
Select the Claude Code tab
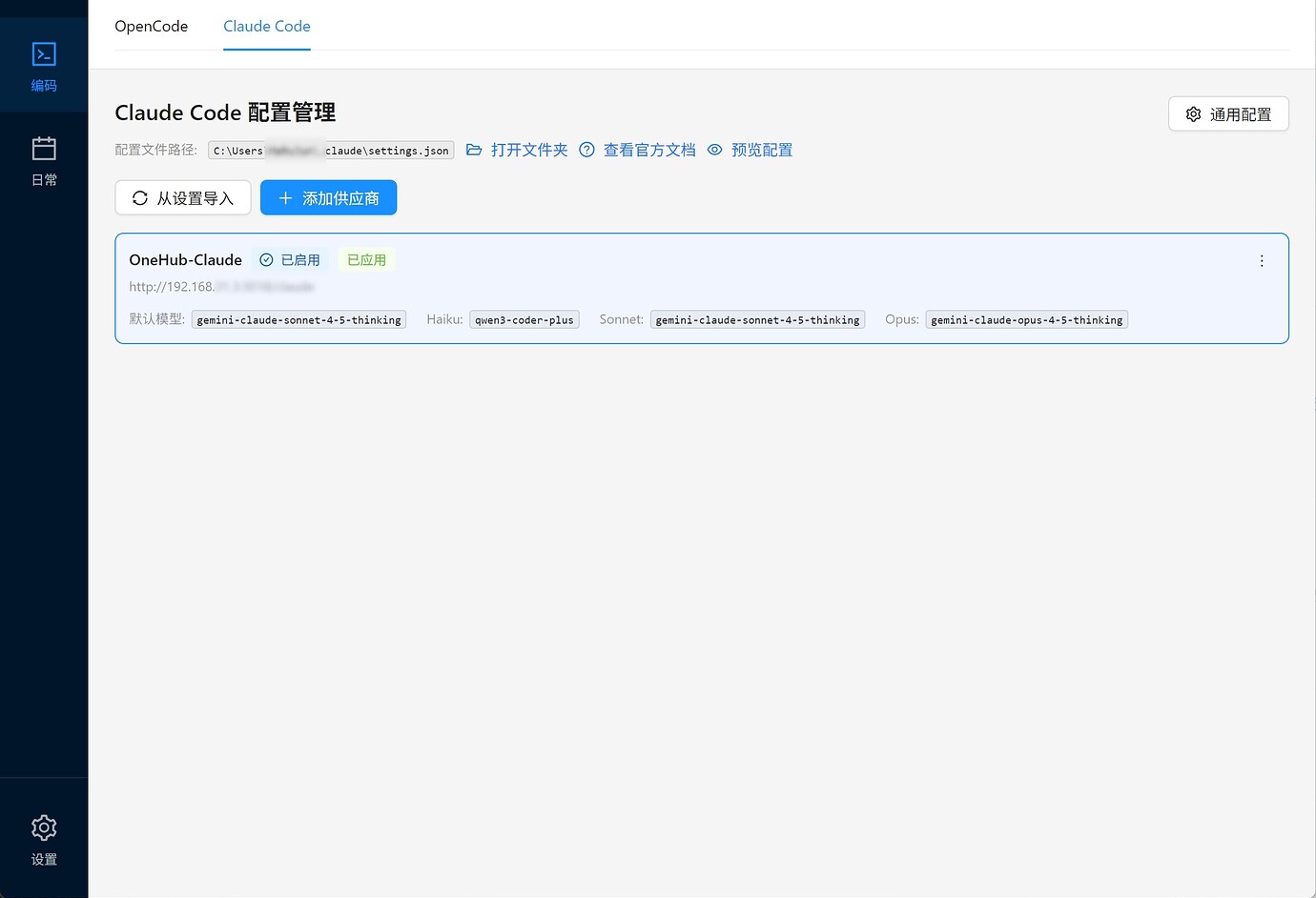click(267, 26)
